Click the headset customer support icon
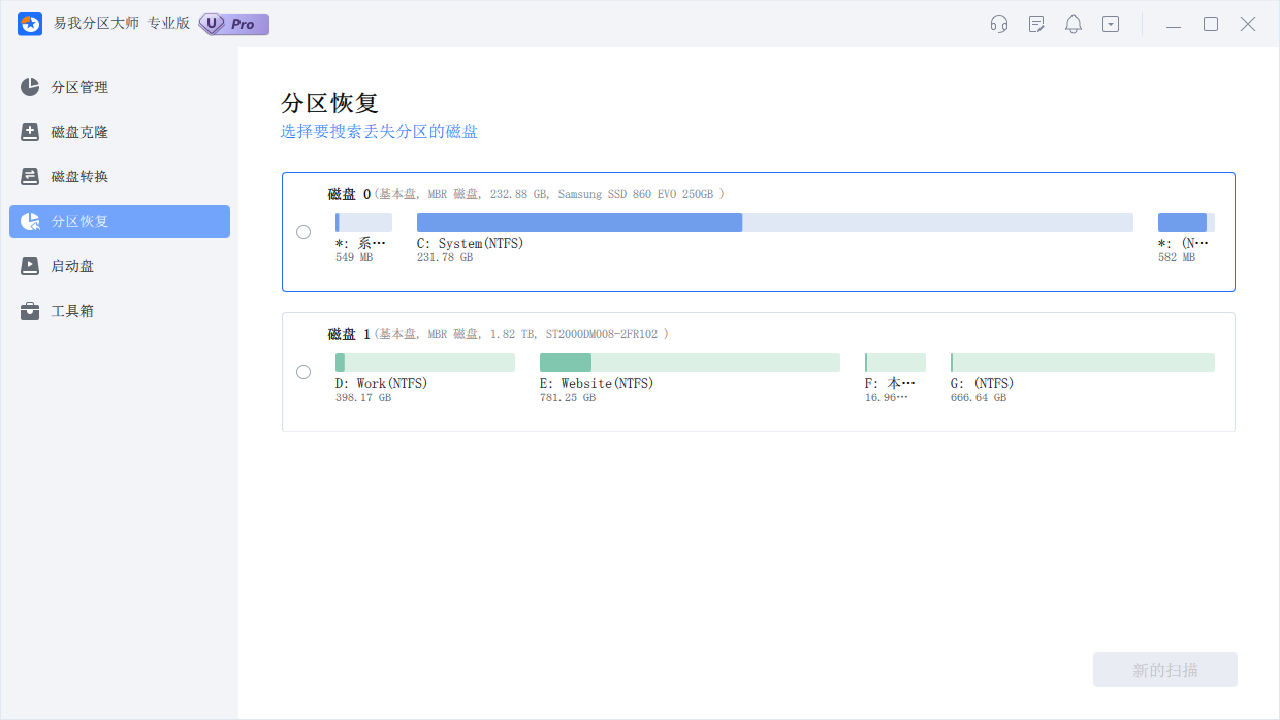 (998, 23)
